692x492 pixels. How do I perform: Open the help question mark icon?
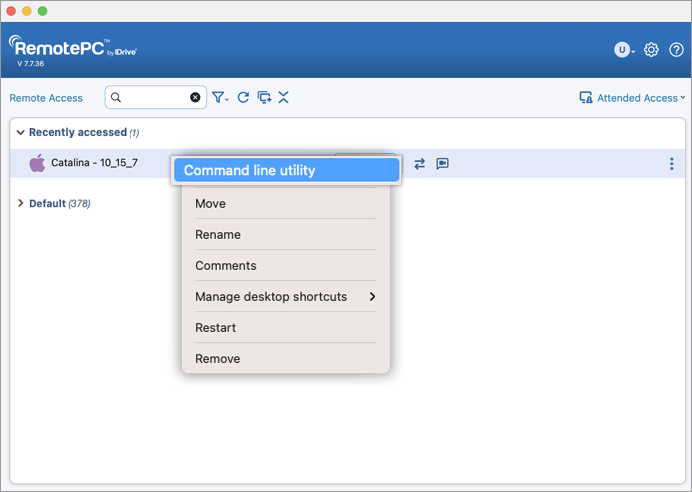click(x=676, y=50)
